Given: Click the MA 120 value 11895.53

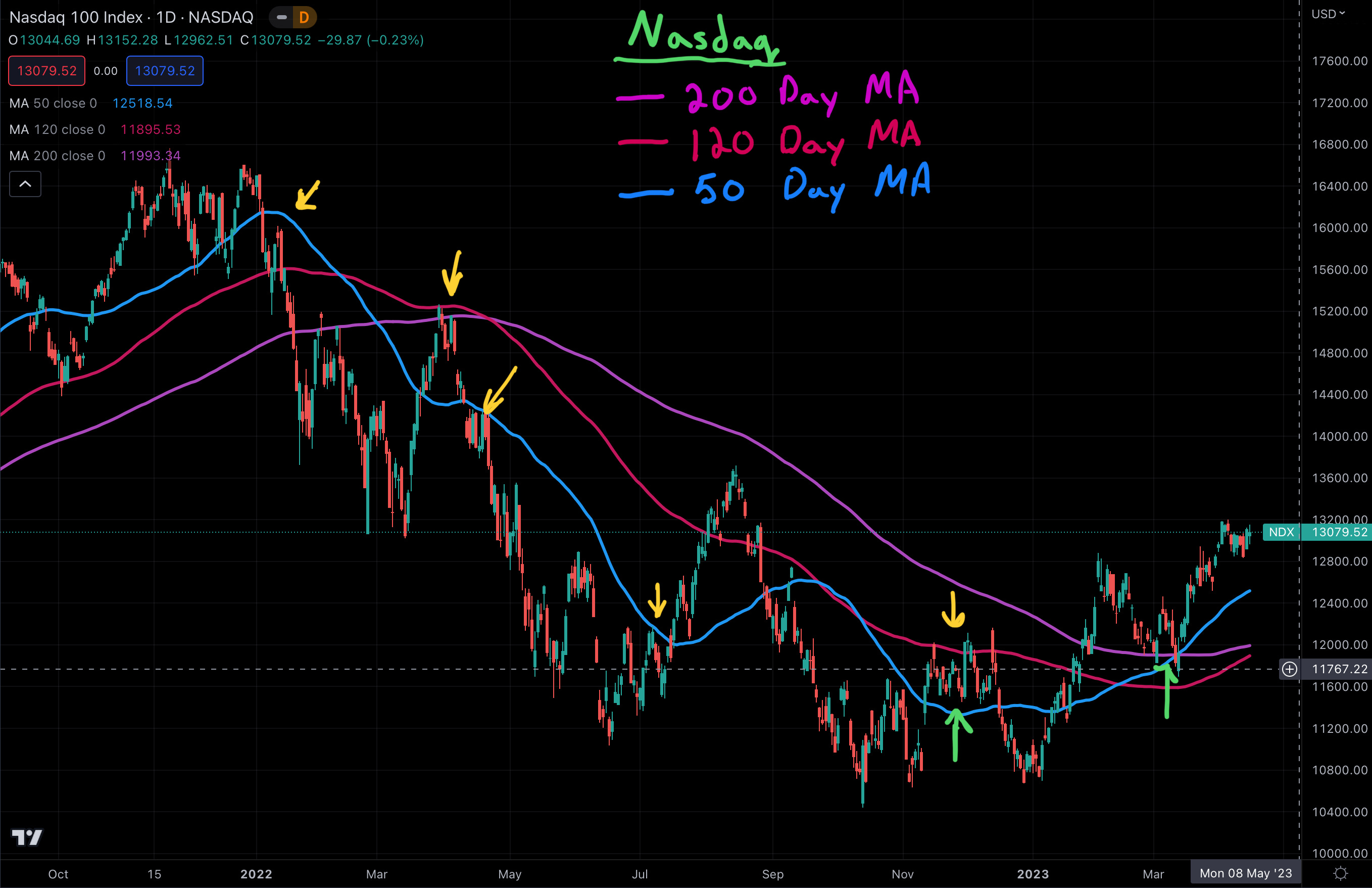Looking at the screenshot, I should [151, 129].
